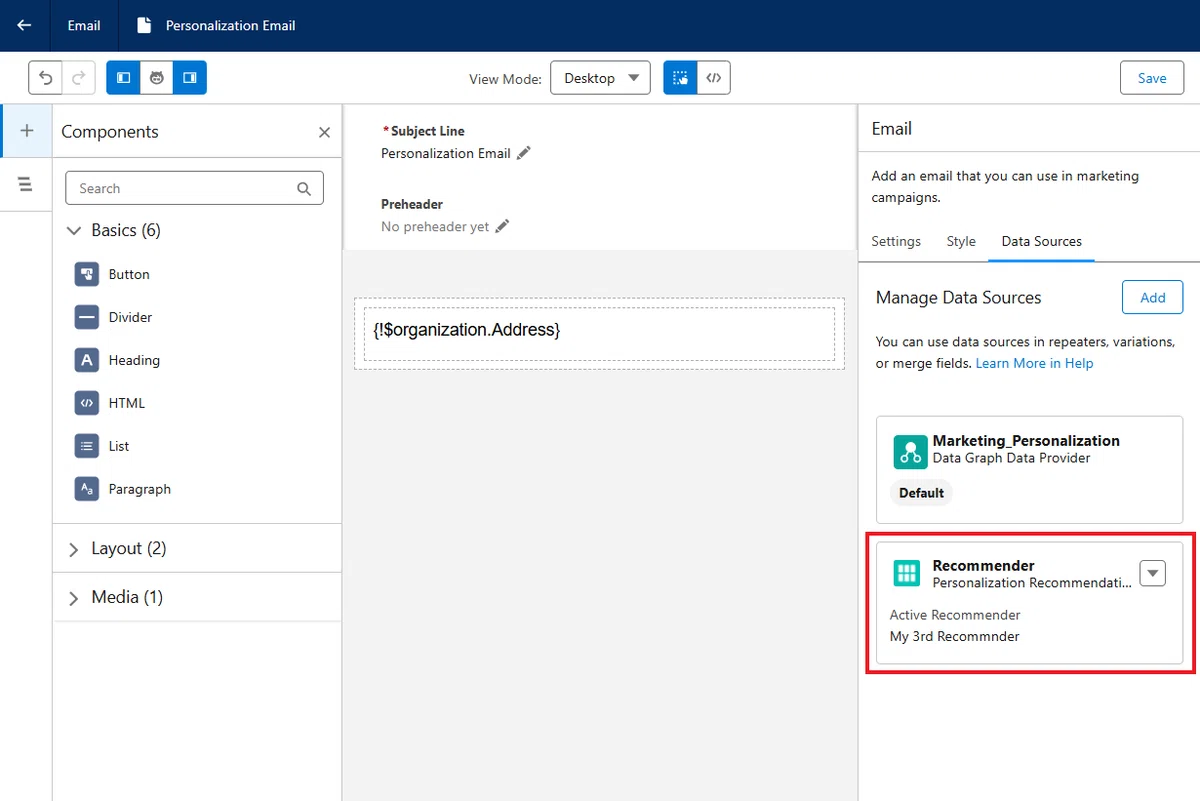Open the Recommender card dropdown menu
Screen dimensions: 1200x801
pos(1153,573)
